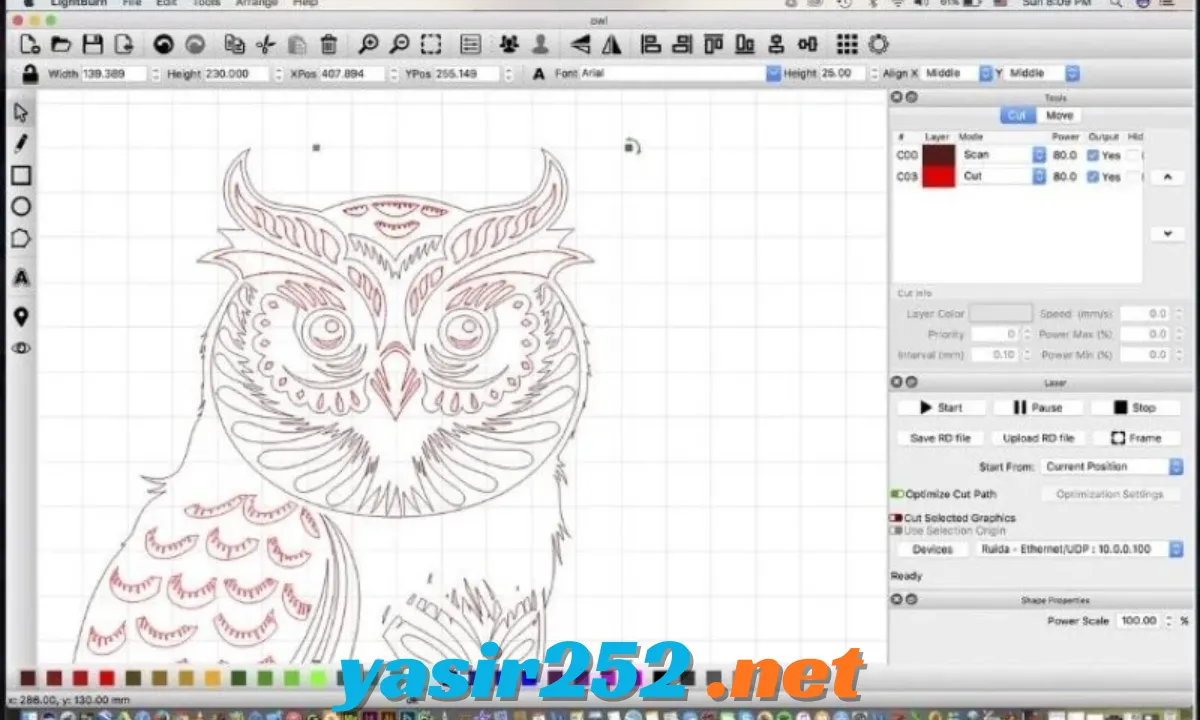Open the grid array tool
The image size is (1200, 720).
pos(847,44)
